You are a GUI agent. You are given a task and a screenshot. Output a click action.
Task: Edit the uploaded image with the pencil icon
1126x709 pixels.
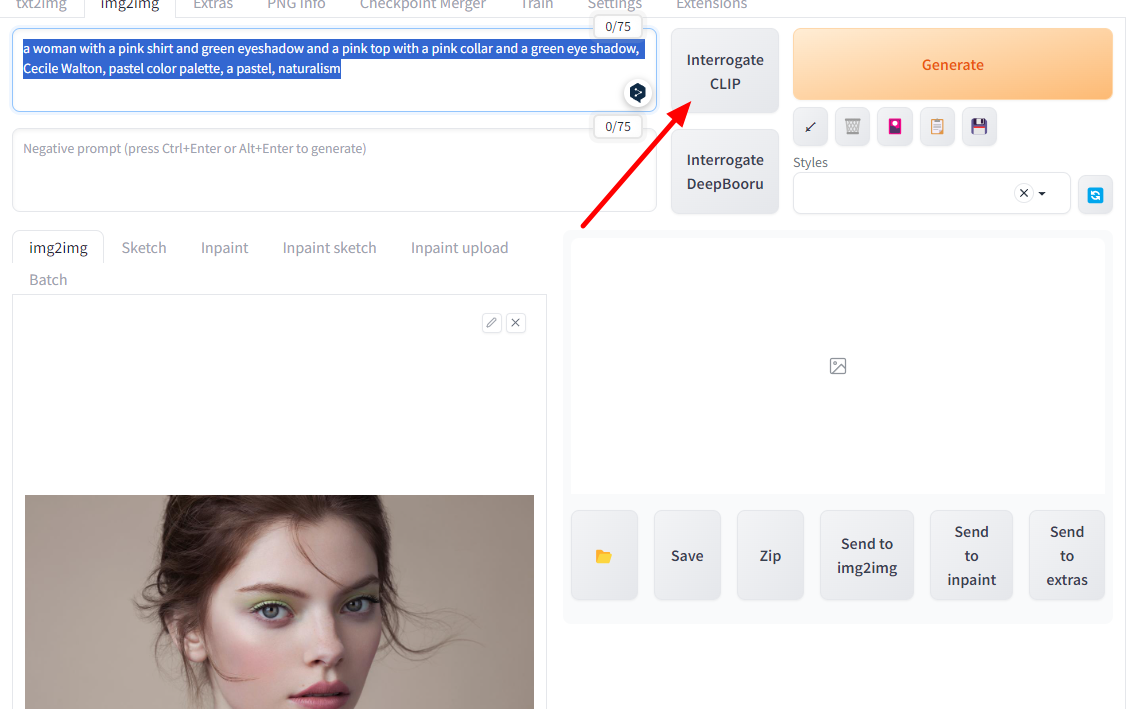[491, 323]
